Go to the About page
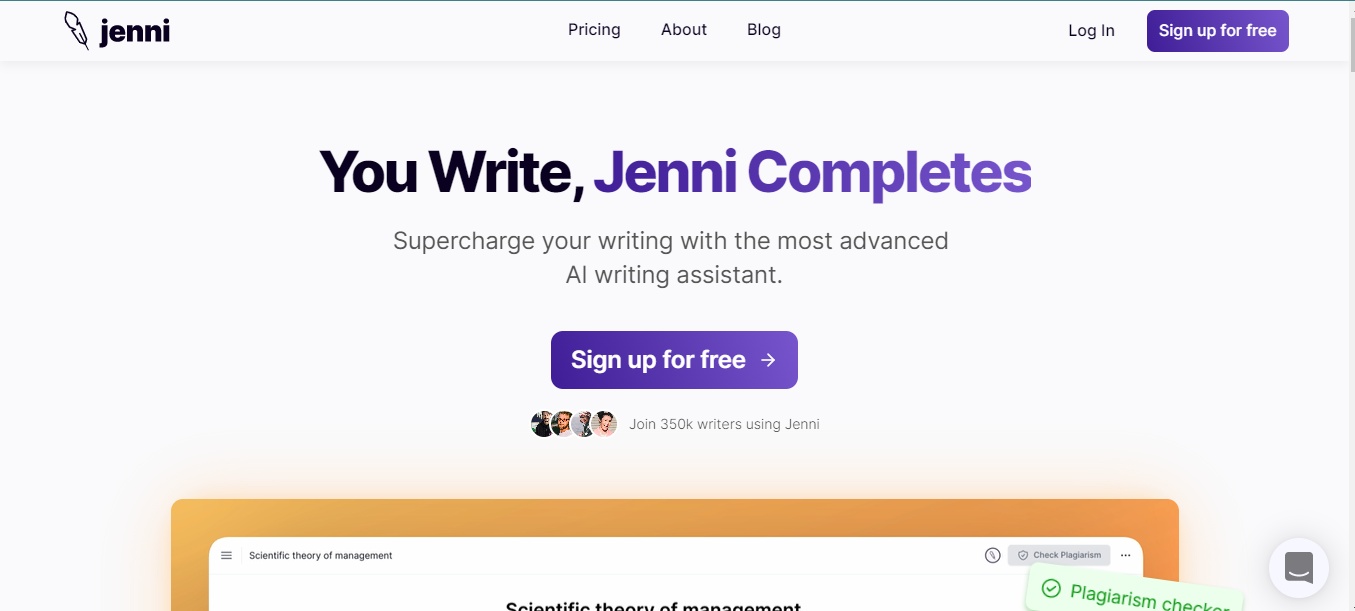 pyautogui.click(x=684, y=30)
